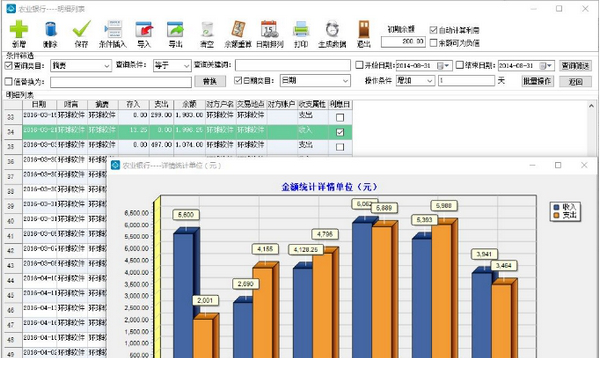Click the 条件插入 (Conditional insert) icon
The image size is (600, 372).
tap(113, 29)
